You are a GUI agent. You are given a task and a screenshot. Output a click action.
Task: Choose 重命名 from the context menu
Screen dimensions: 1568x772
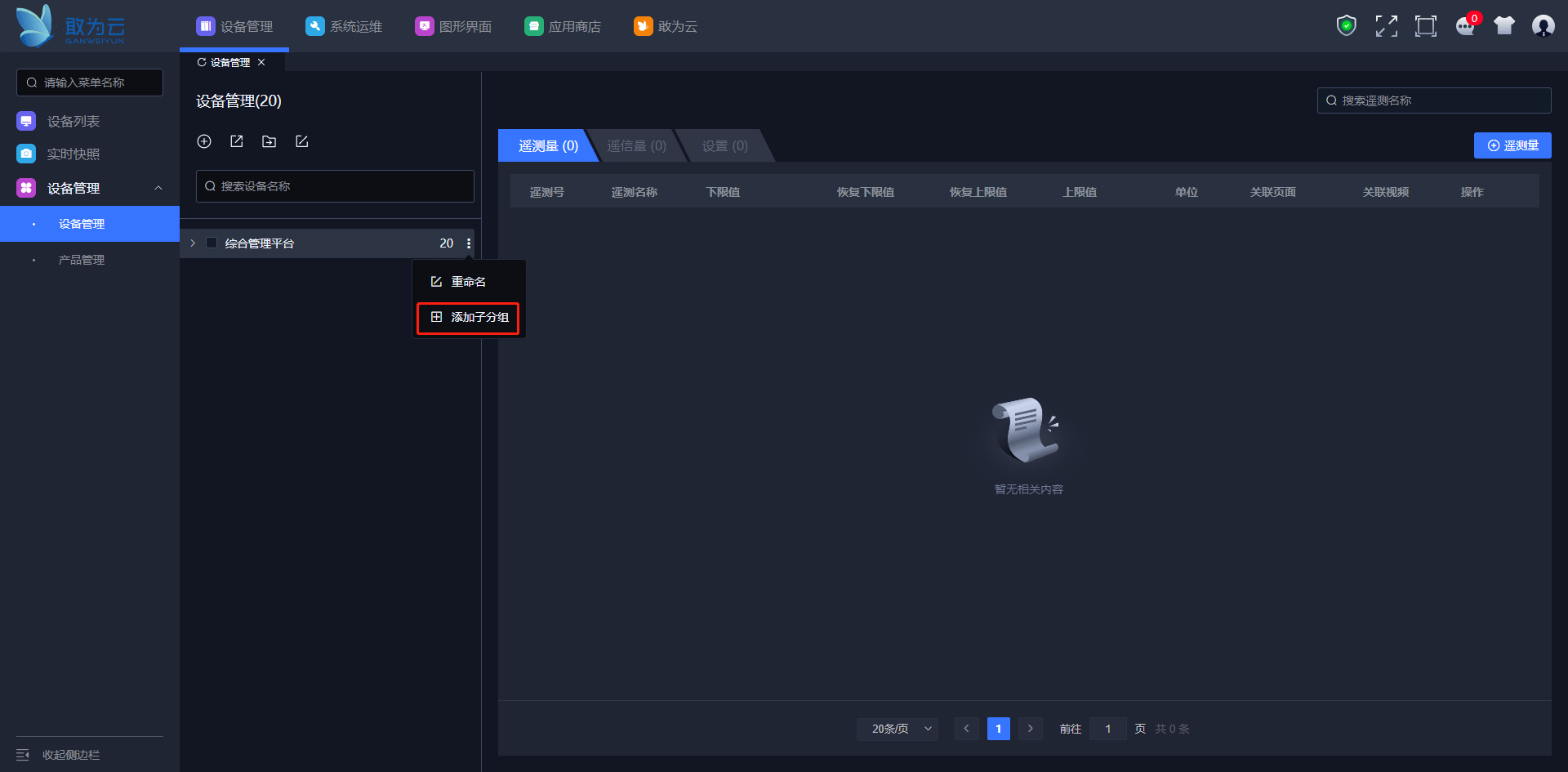click(469, 282)
